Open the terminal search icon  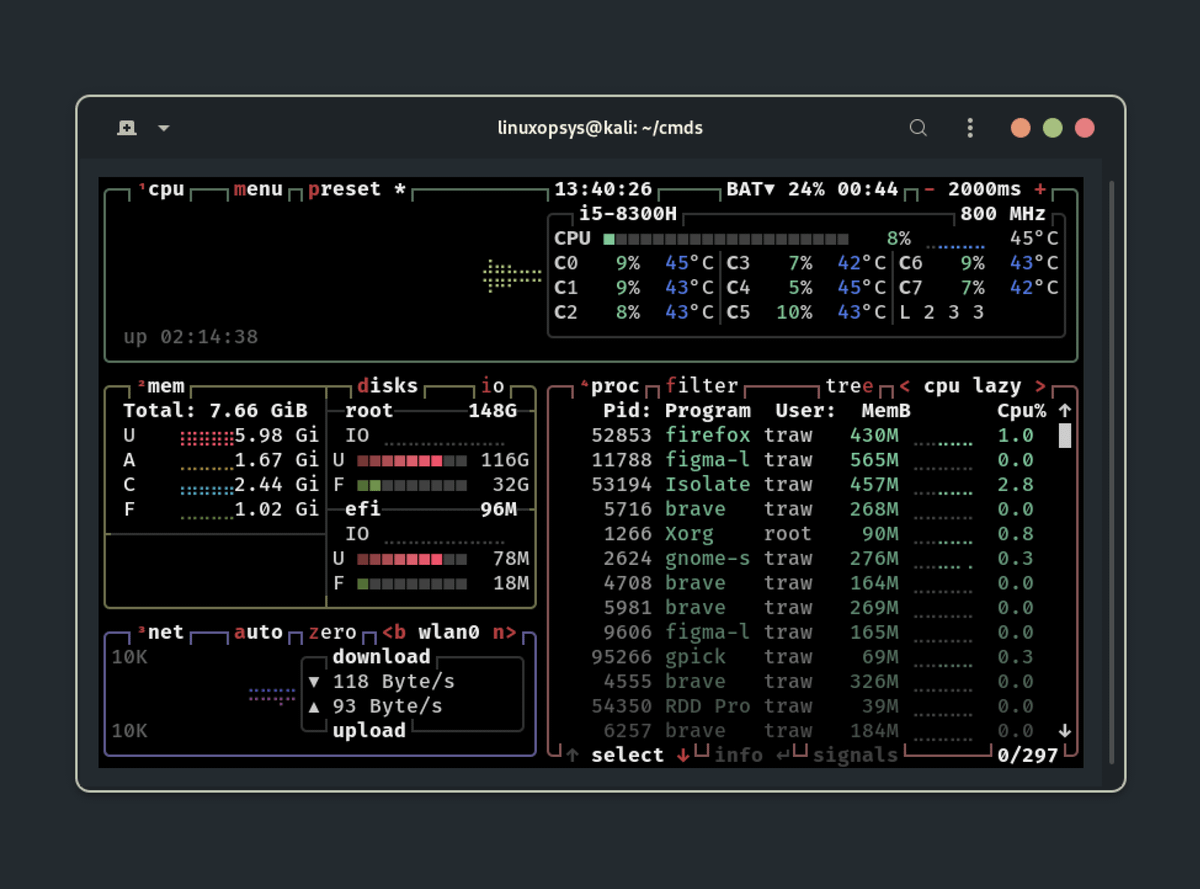coord(918,128)
